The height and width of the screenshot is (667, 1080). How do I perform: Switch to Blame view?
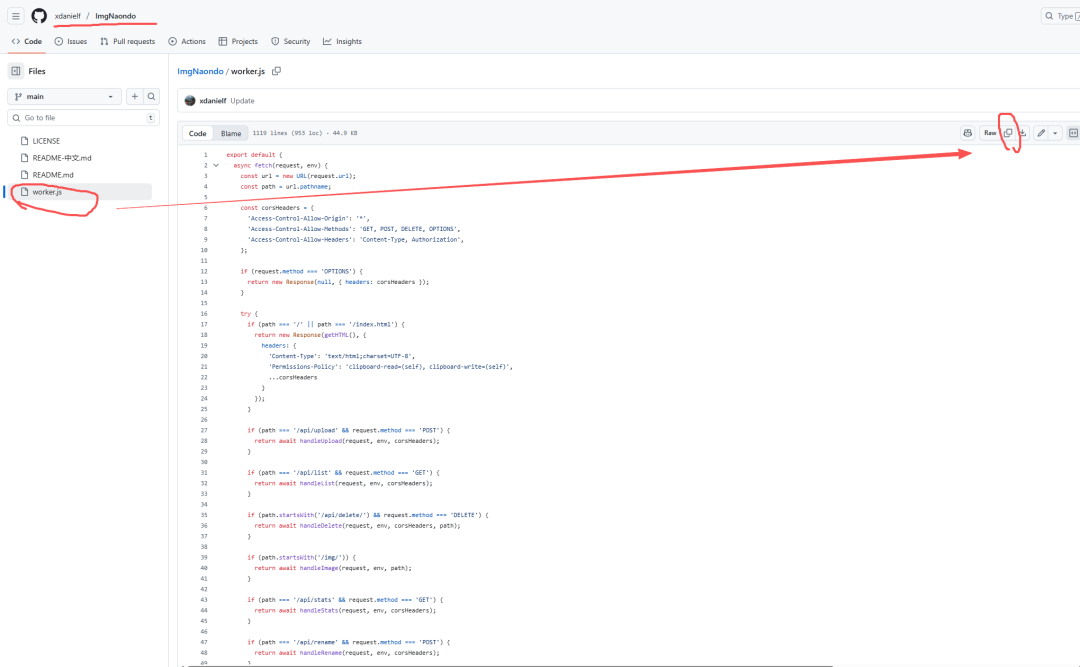pyautogui.click(x=231, y=133)
